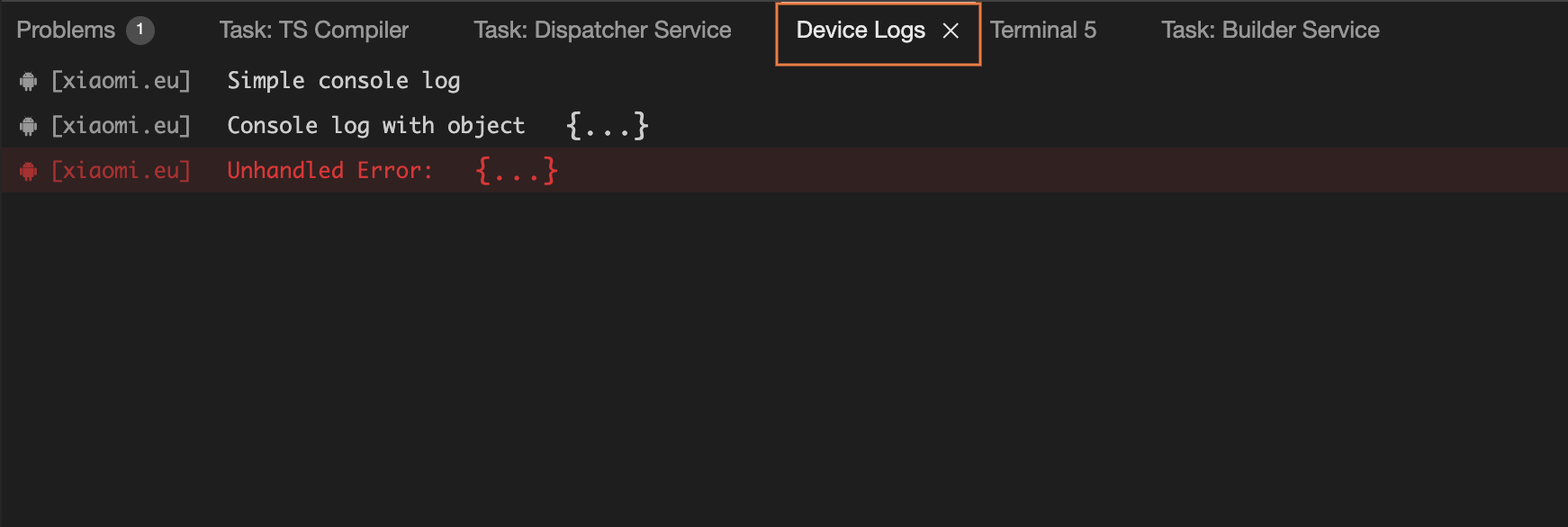The width and height of the screenshot is (1568, 527).
Task: Open the Terminal 5 tab
Action: click(x=1043, y=30)
